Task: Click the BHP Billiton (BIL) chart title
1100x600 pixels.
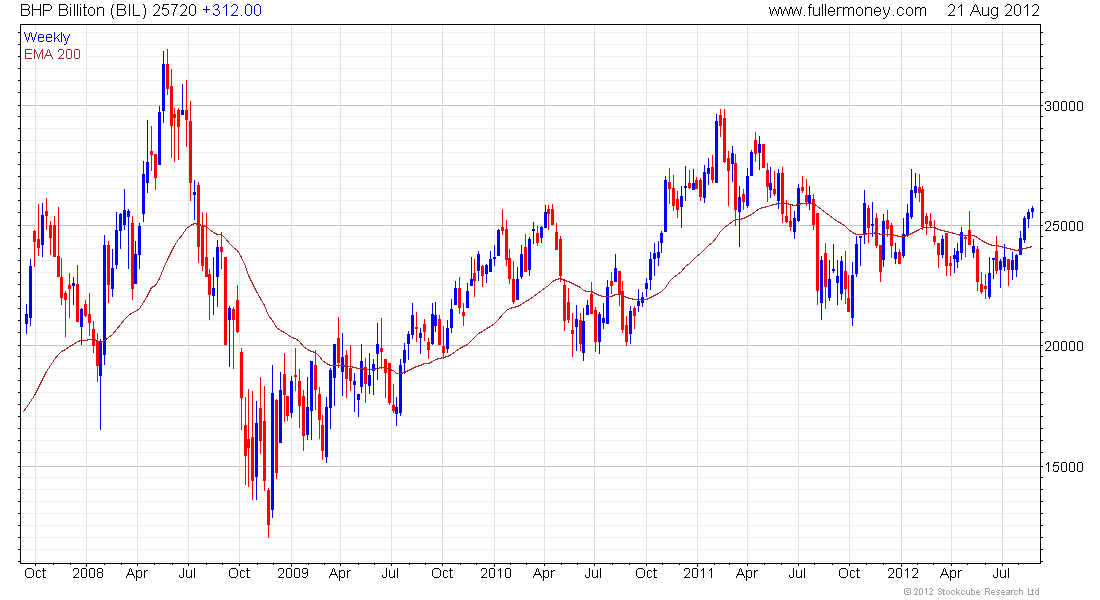Action: [x=83, y=11]
